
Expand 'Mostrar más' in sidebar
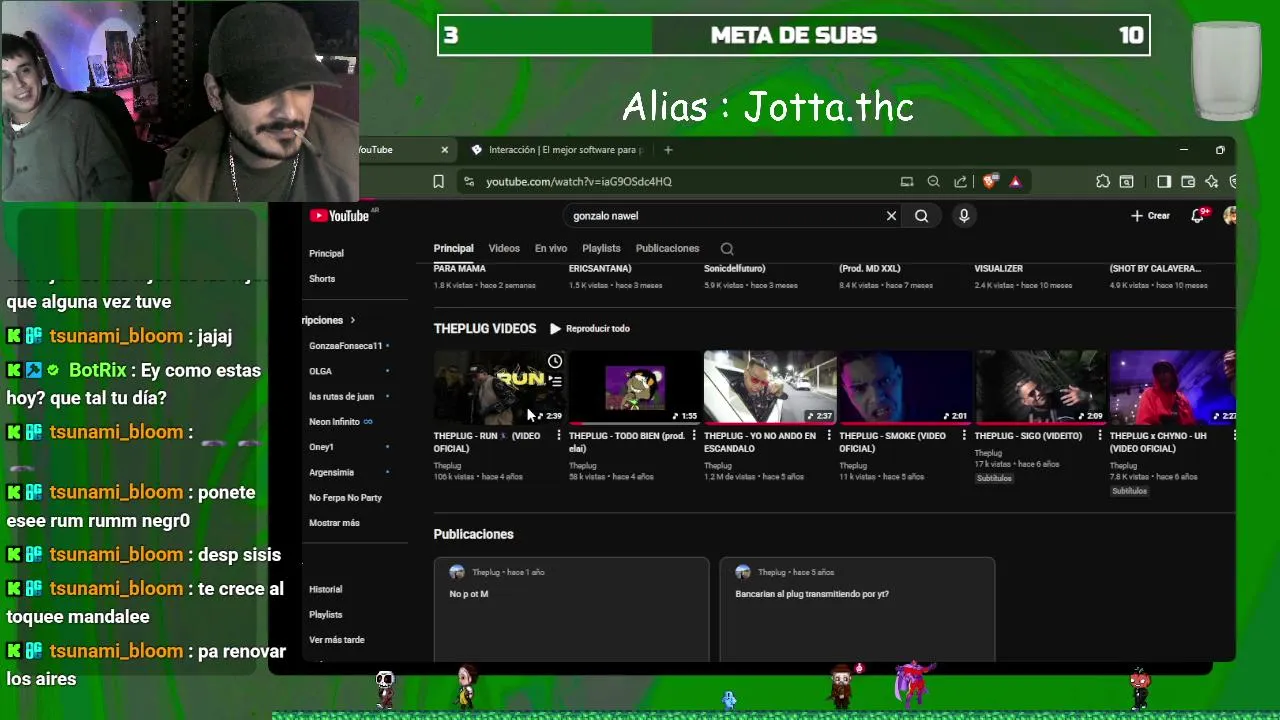tap(334, 523)
